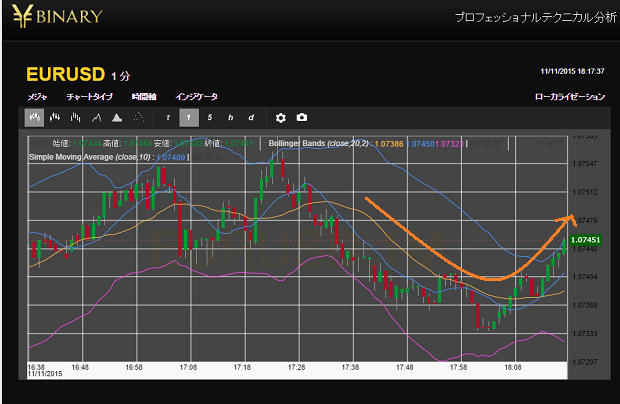
Task: Click the プロフェッショナルテクニカル分析 heading
Action: tap(535, 17)
